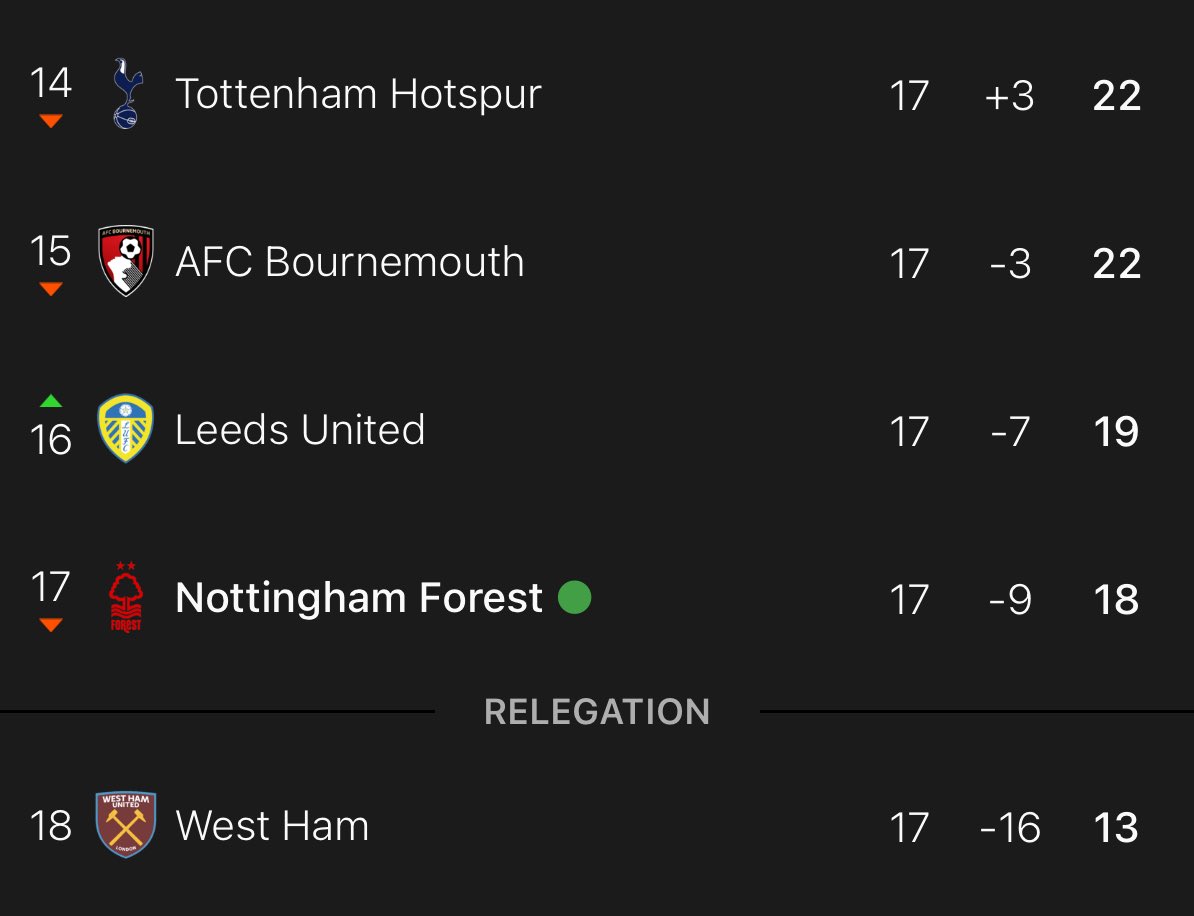Select the Leeds United crest

click(126, 428)
